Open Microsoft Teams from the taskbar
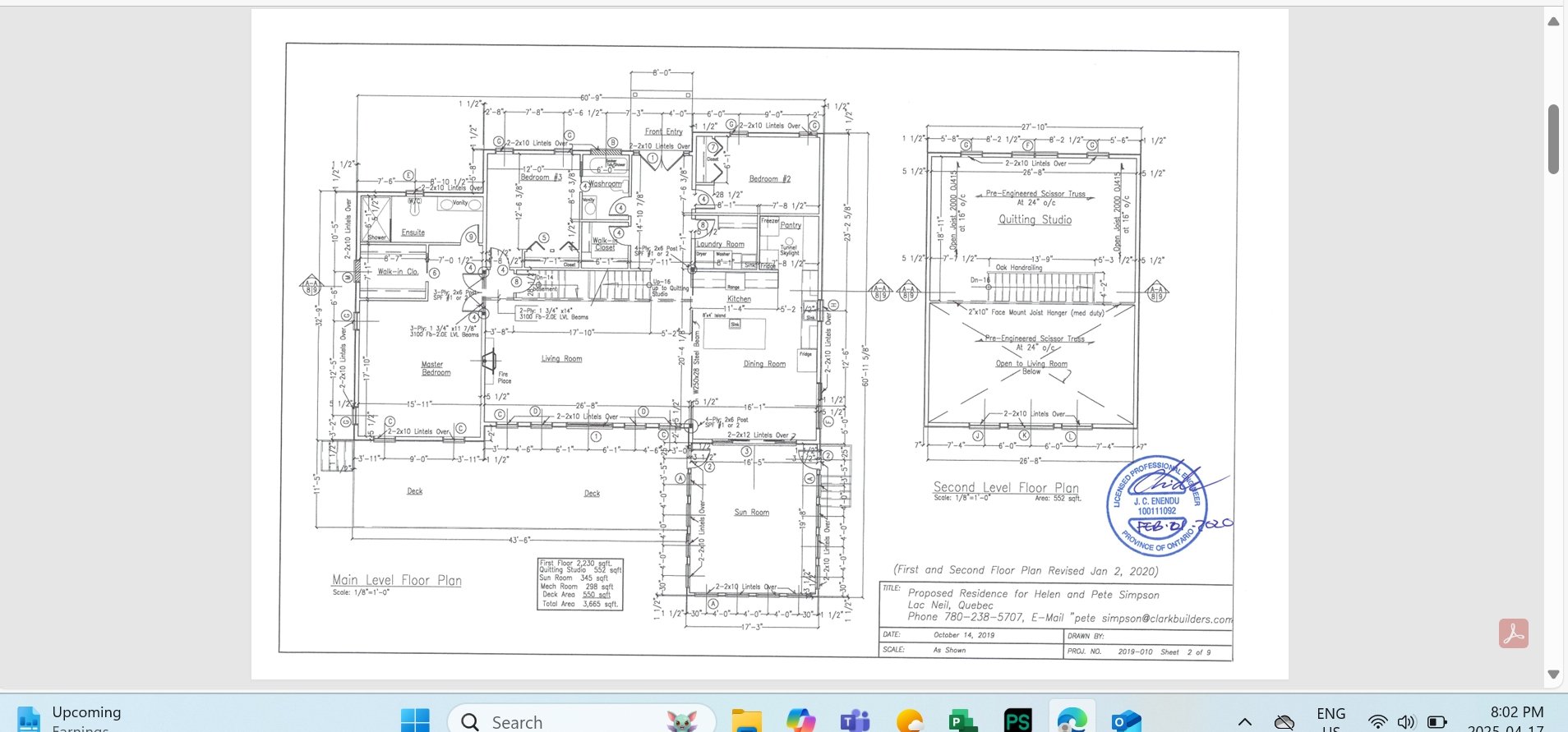Screen dimensions: 1568x732 pyautogui.click(x=855, y=720)
